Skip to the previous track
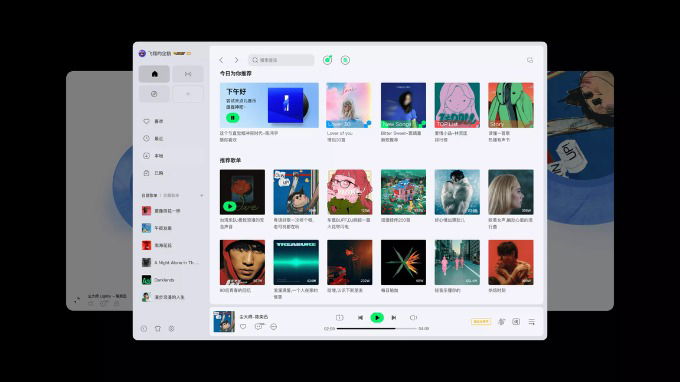The width and height of the screenshot is (680, 382). pos(360,318)
